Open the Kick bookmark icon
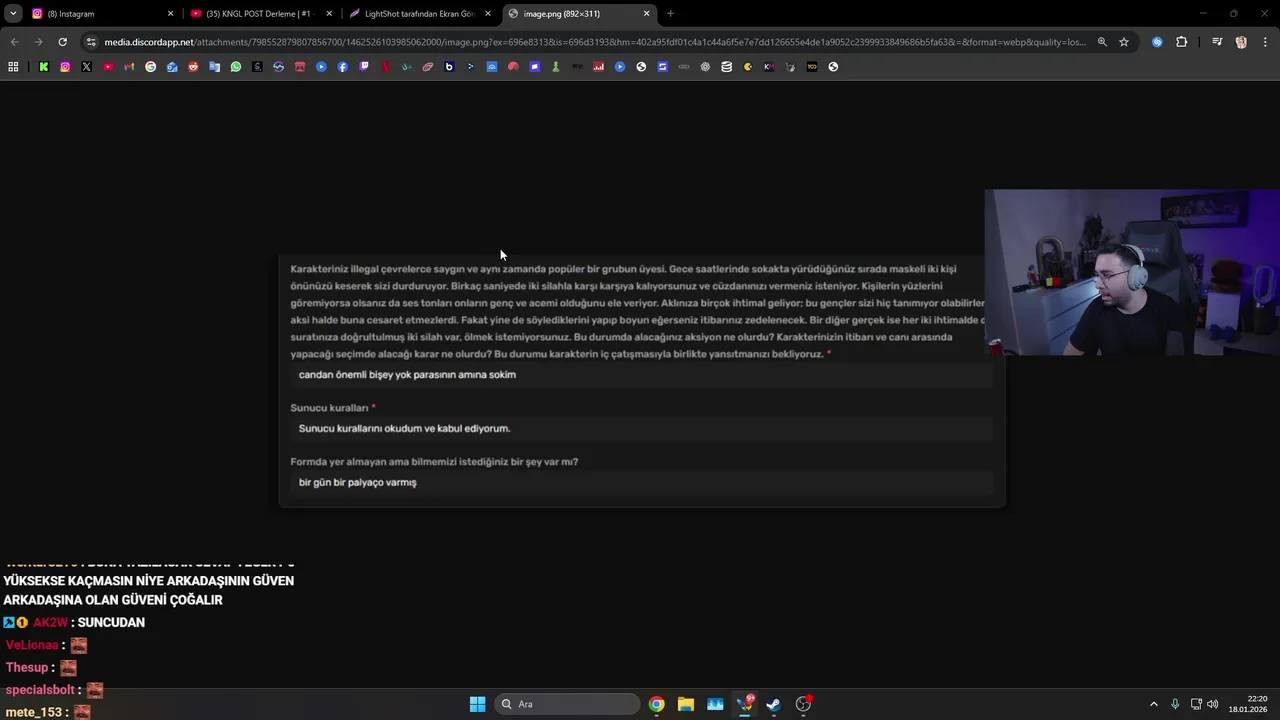Image resolution: width=1280 pixels, height=720 pixels. [x=44, y=67]
